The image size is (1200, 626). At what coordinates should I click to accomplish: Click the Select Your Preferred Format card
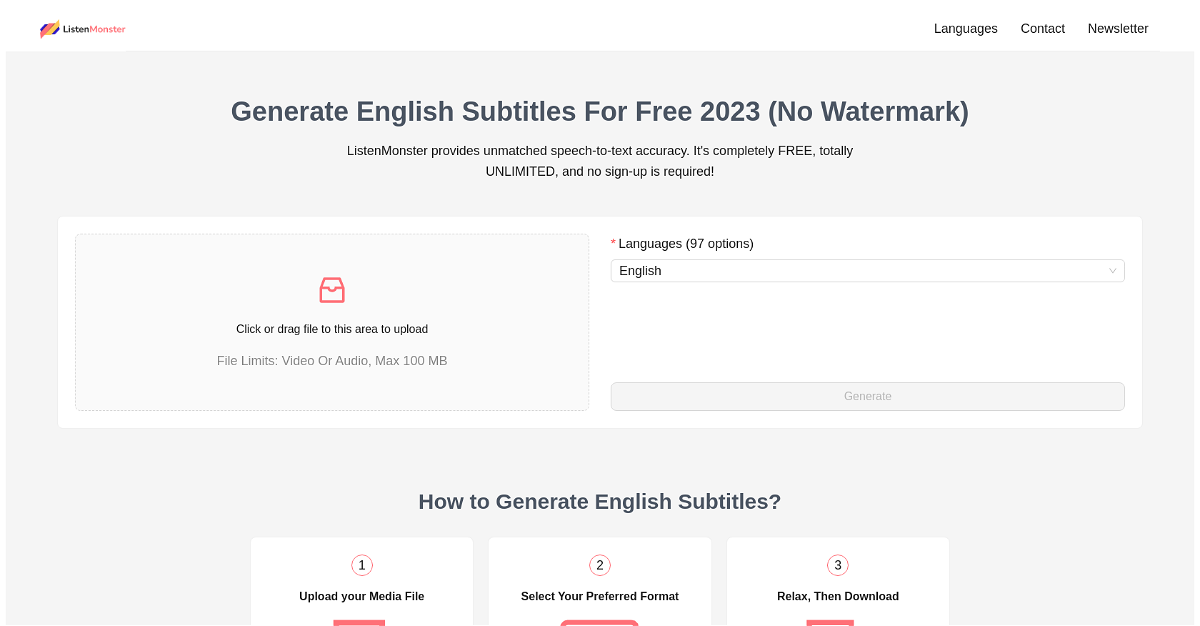click(600, 582)
